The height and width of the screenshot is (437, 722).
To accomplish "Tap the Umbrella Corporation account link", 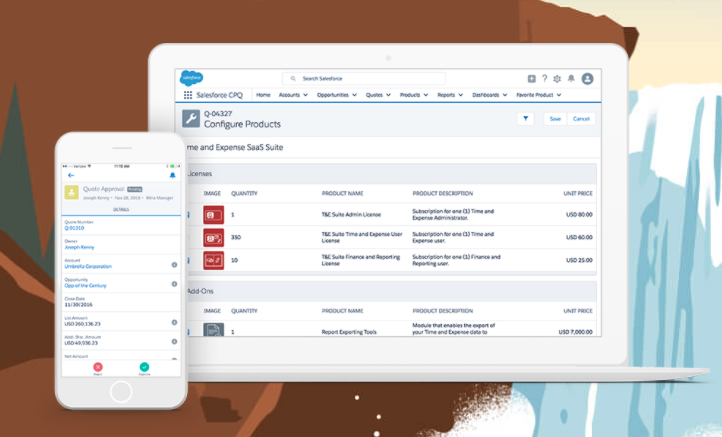I will 88,266.
